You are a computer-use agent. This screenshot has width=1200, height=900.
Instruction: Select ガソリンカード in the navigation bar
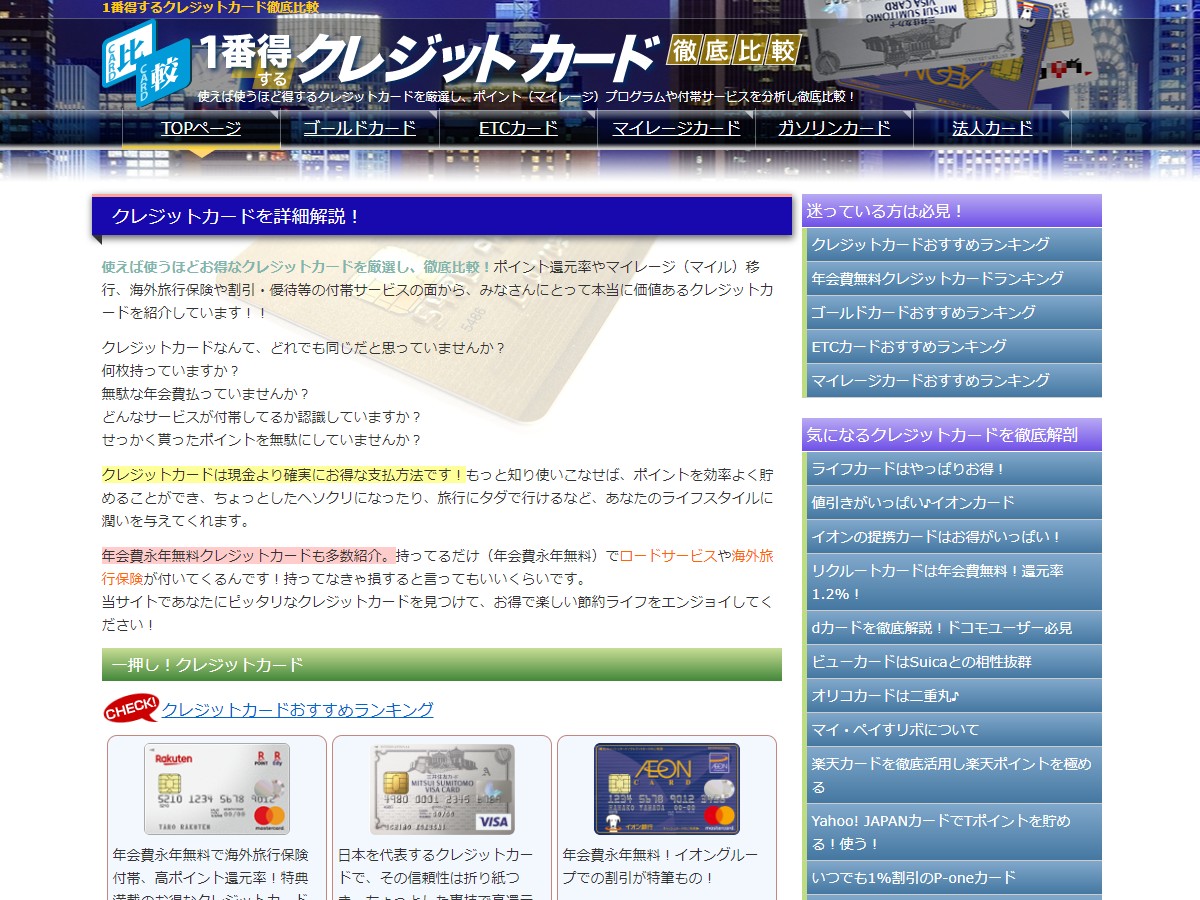point(834,128)
